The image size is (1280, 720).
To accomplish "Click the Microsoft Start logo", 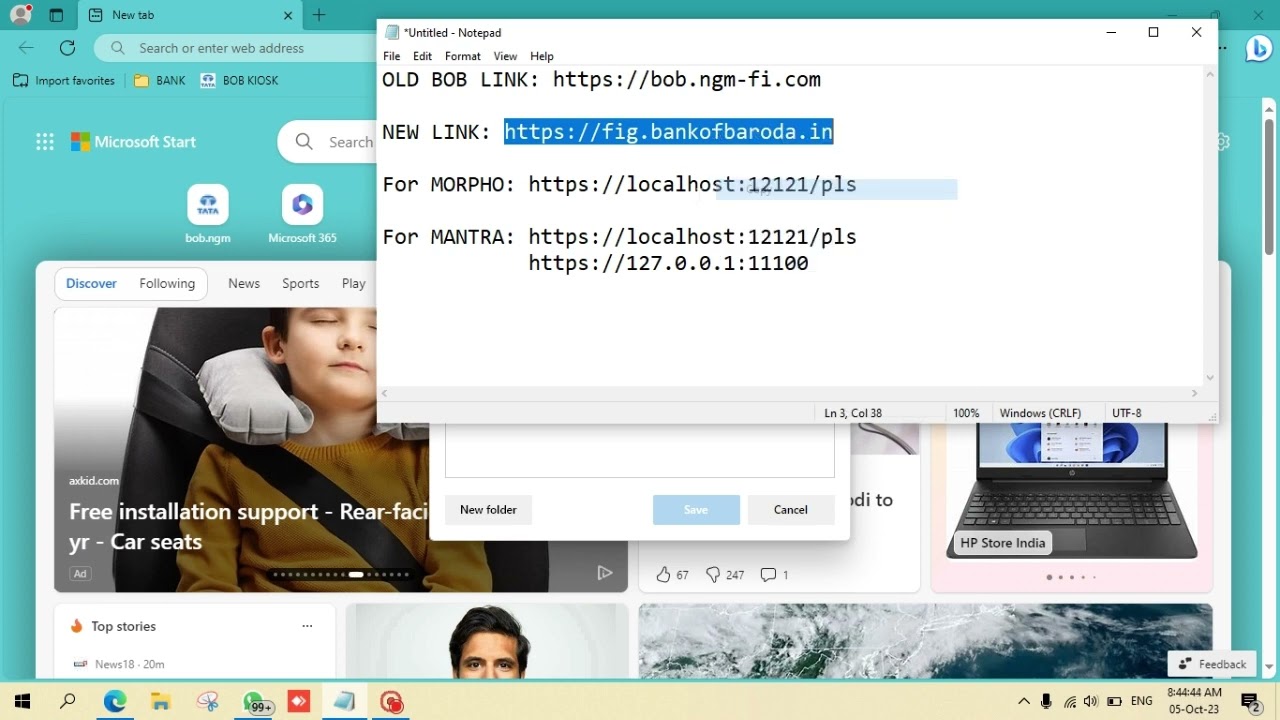I will [133, 142].
